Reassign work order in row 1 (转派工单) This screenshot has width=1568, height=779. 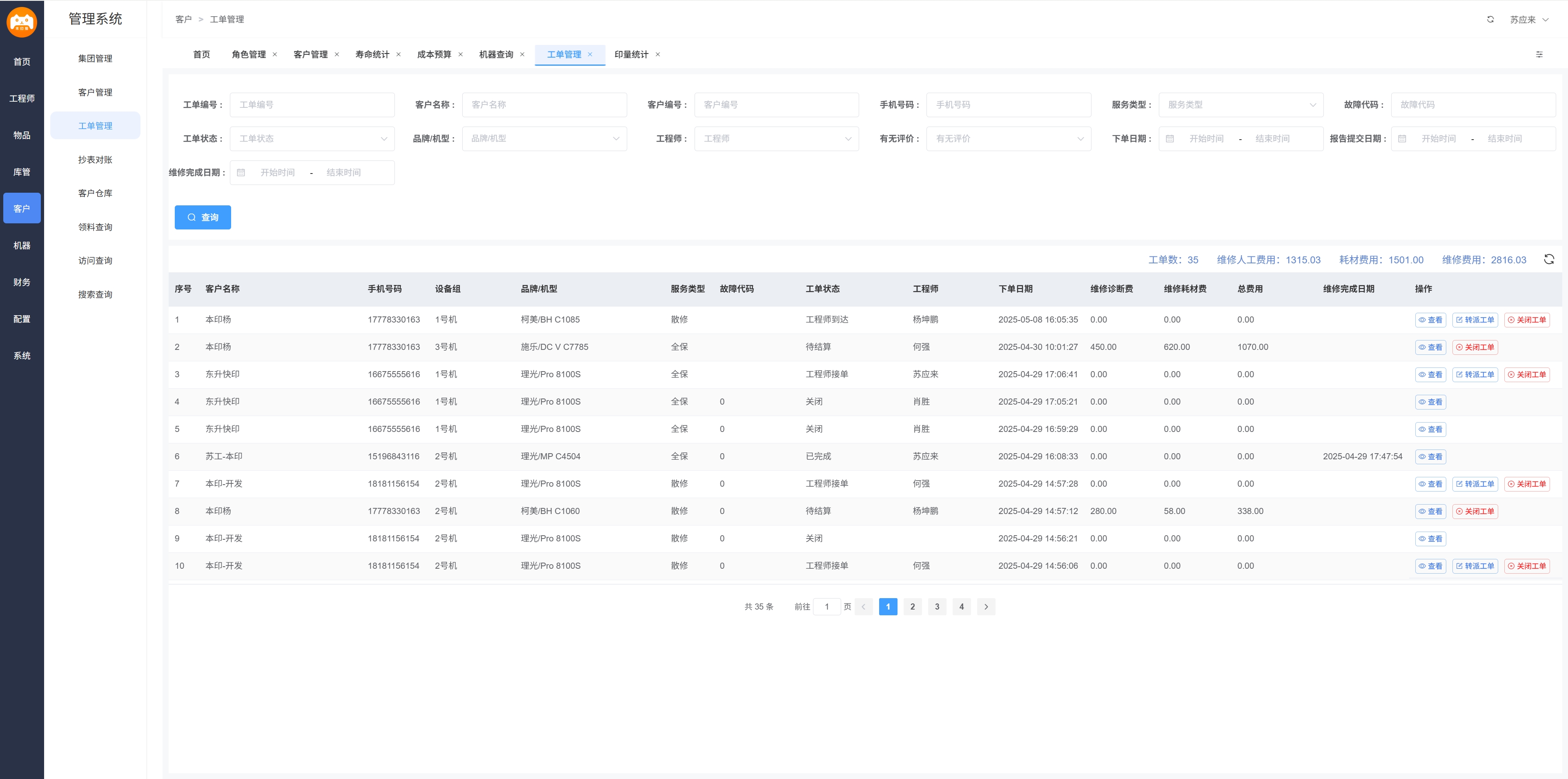[1475, 320]
